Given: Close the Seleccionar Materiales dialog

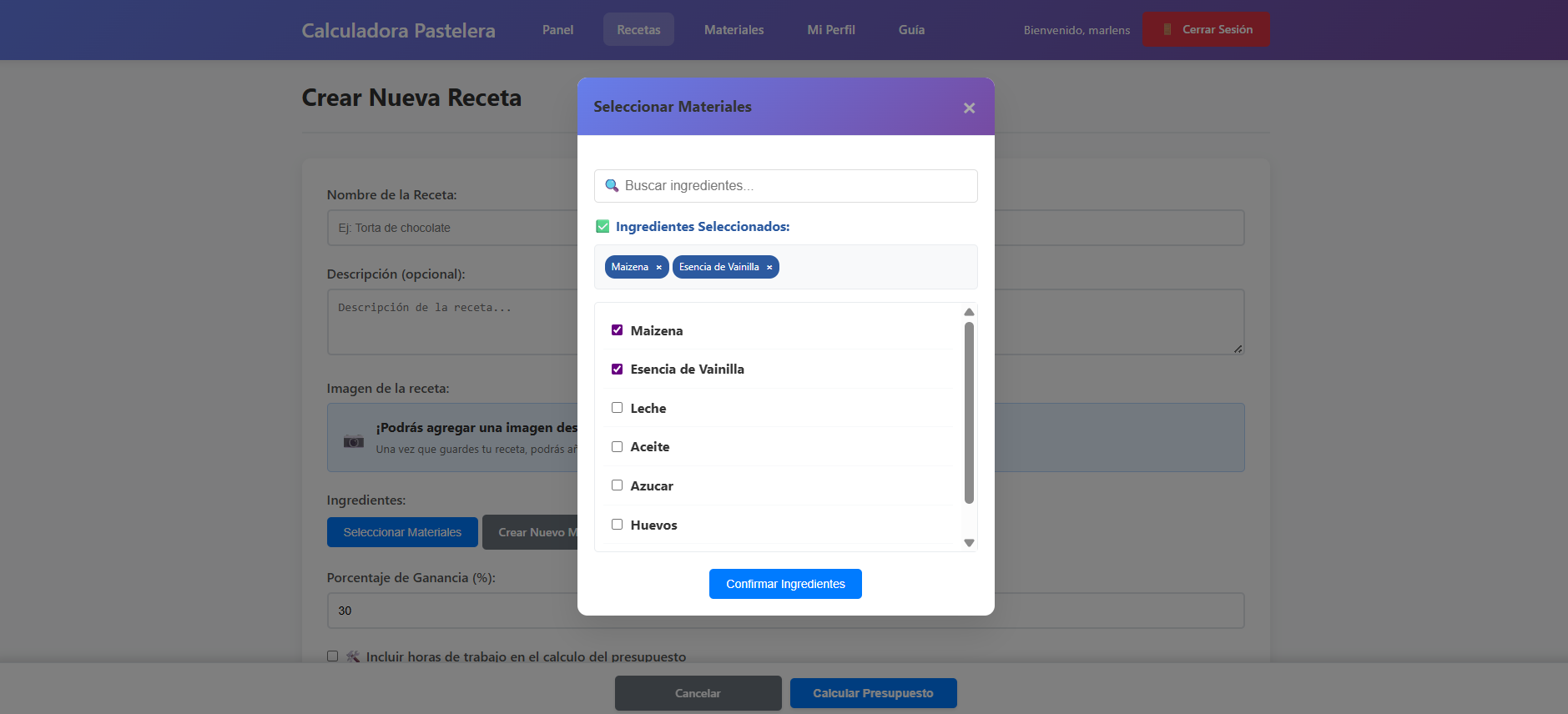Looking at the screenshot, I should tap(969, 108).
